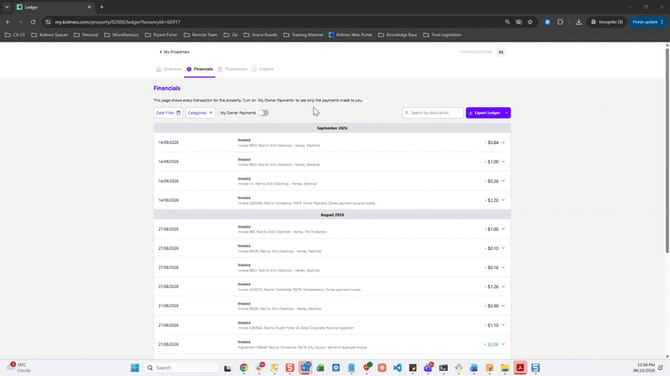Screen dimensions: 670x376
Task: Open the Export Ledger dropdown arrow
Action: pos(507,113)
